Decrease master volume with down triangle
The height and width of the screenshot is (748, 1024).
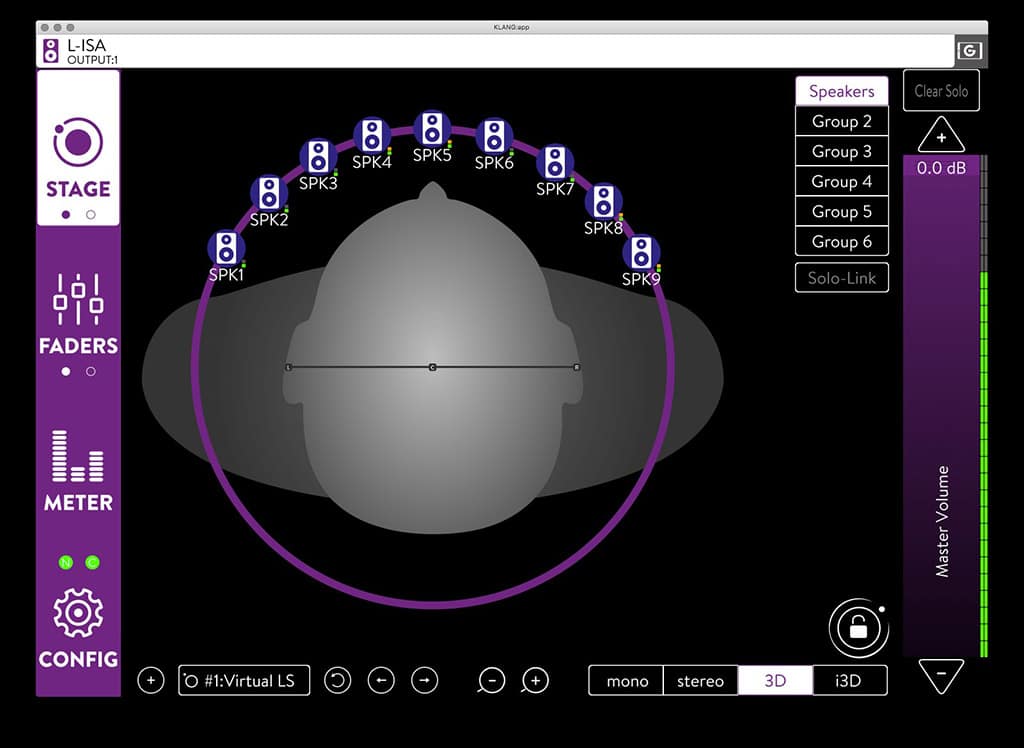coord(941,676)
